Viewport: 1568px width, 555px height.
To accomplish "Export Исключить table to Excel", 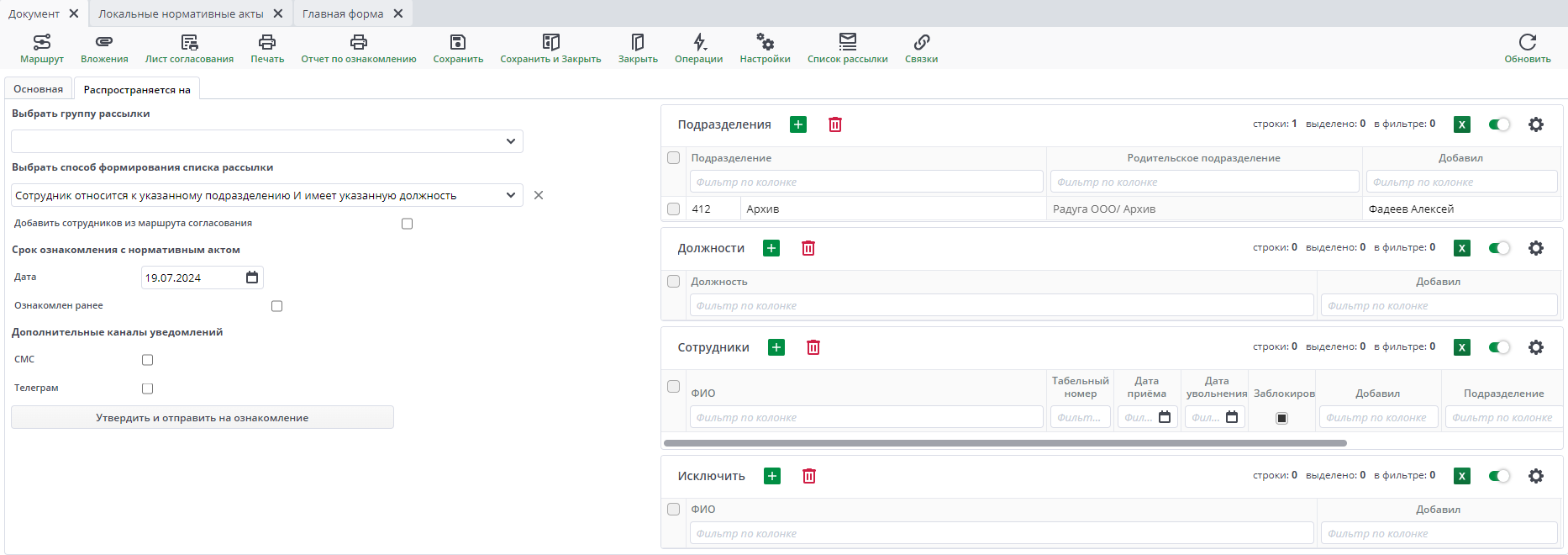I will coord(1462,476).
